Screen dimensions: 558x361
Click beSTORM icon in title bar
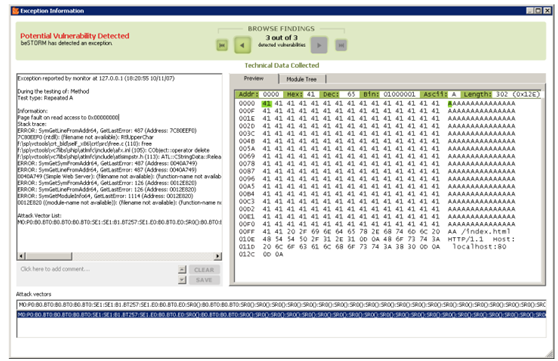[15, 11]
